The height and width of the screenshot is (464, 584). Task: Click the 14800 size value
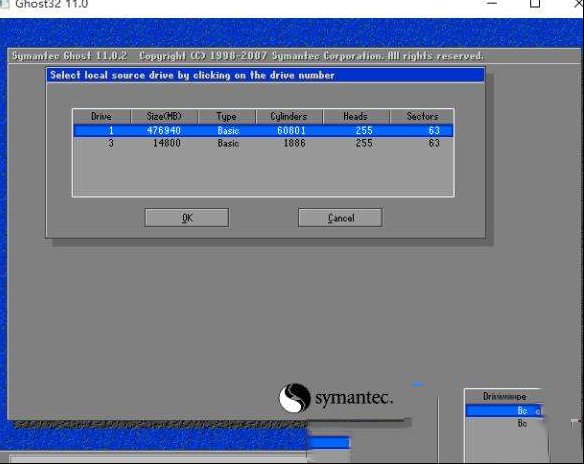coord(166,143)
